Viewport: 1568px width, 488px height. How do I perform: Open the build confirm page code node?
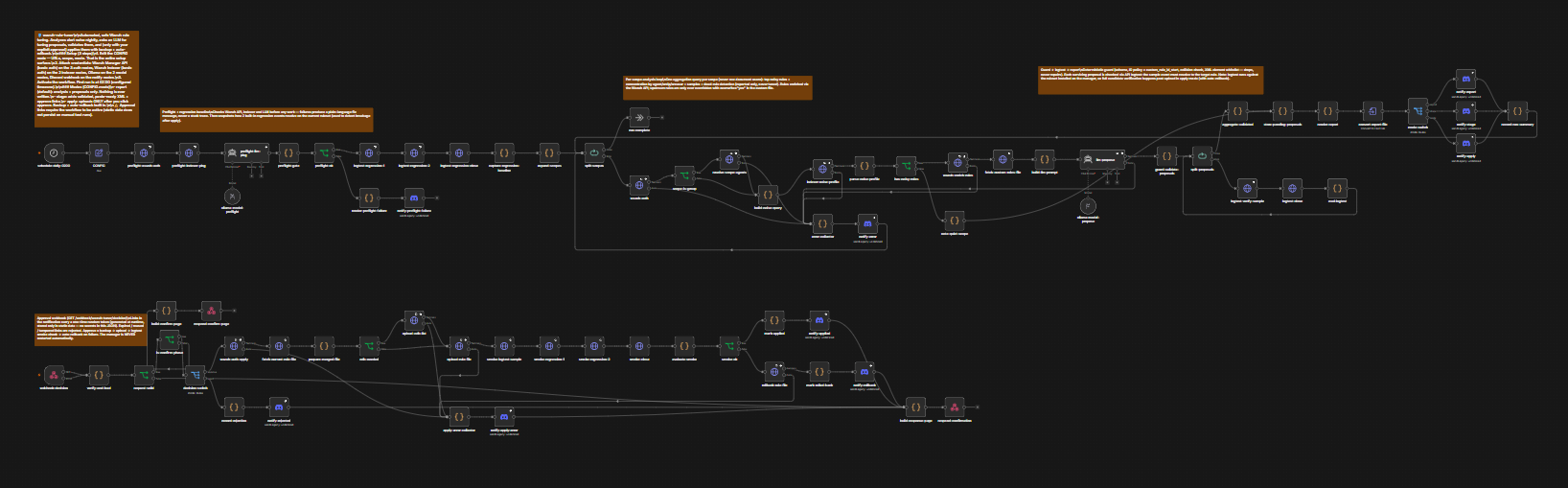166,311
